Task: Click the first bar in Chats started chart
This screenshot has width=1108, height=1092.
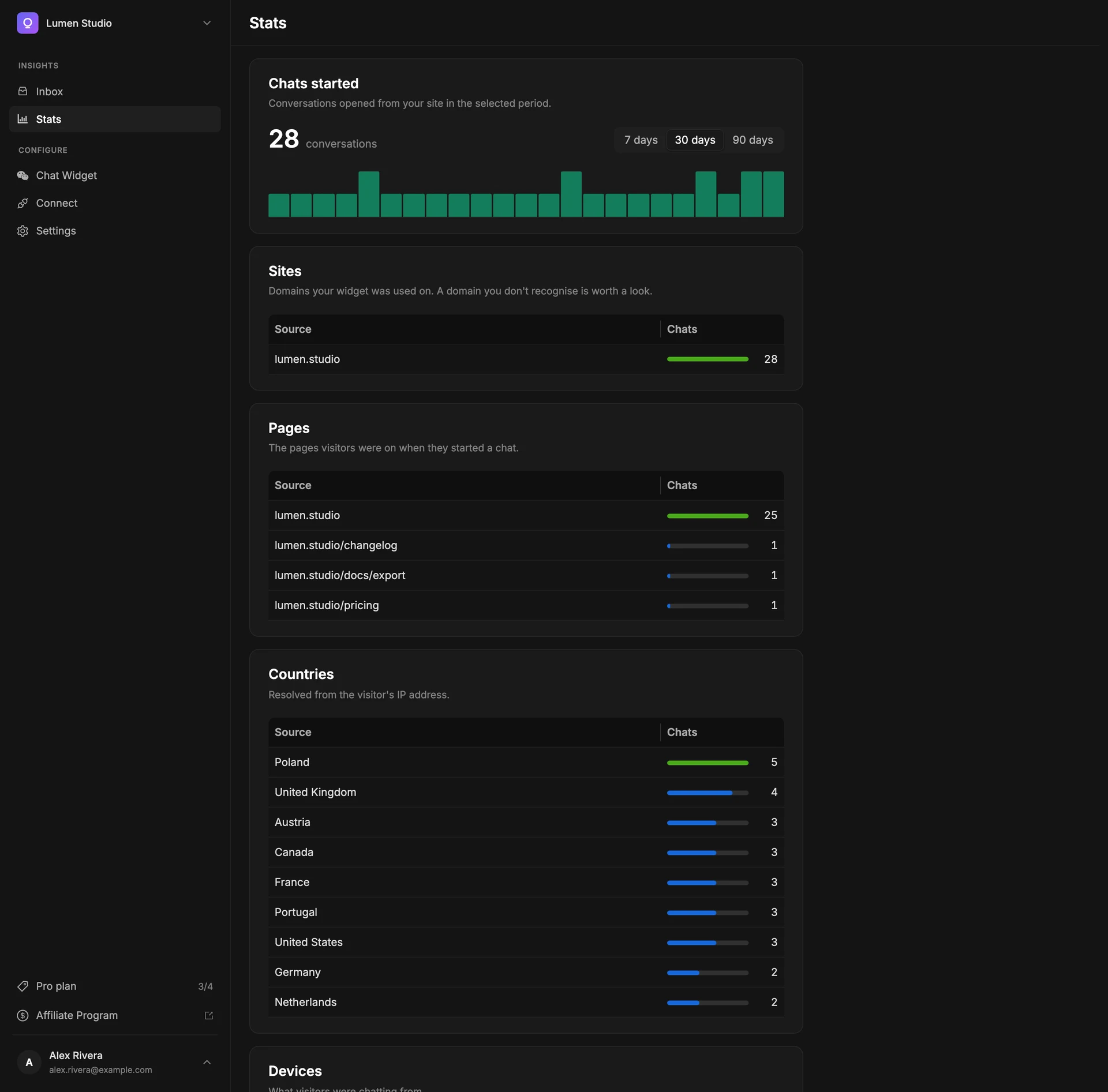Action: pos(279,205)
